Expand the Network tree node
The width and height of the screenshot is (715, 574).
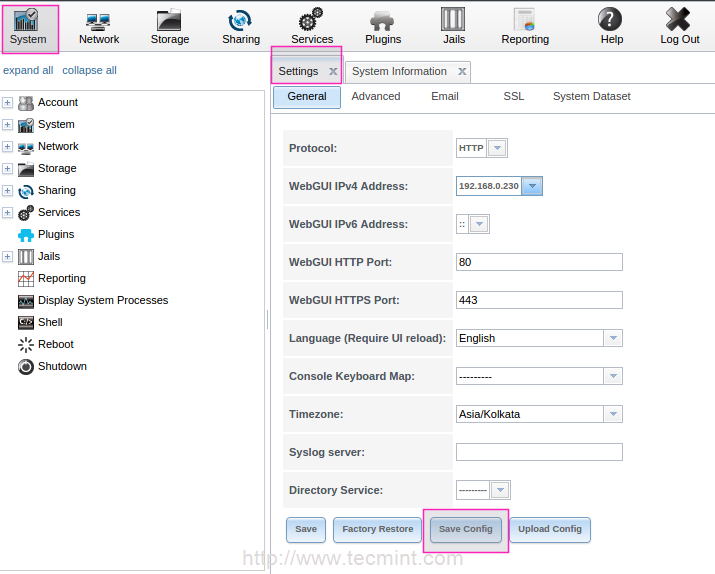point(7,146)
